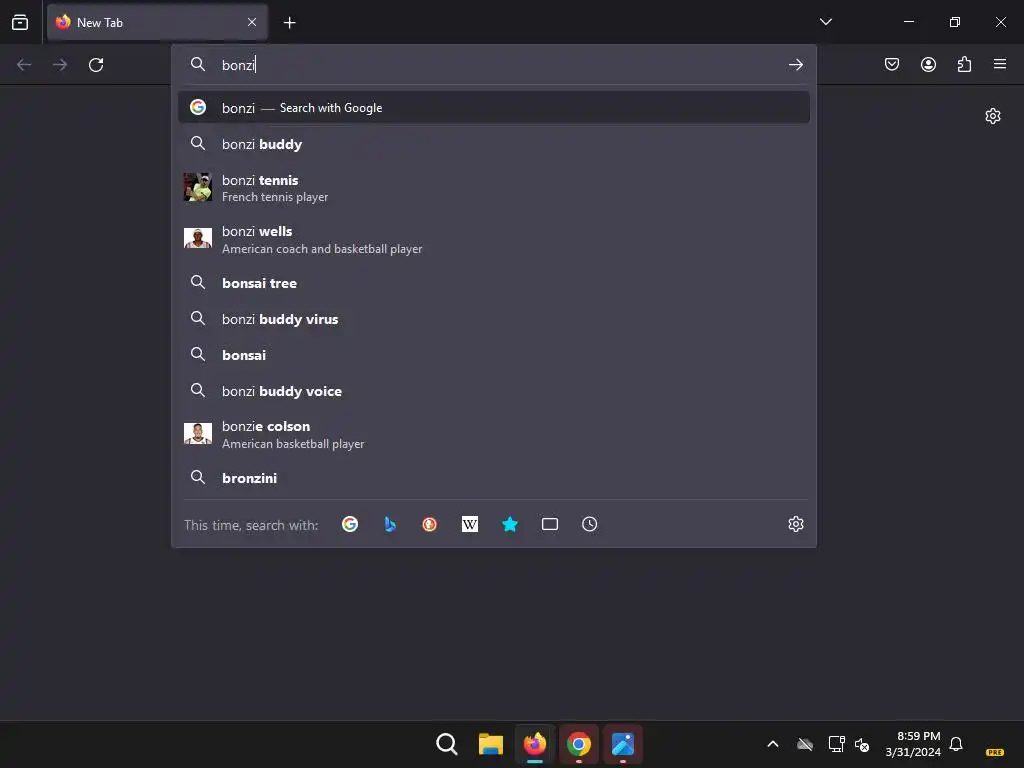Reload the current page
1024x768 pixels.
click(96, 65)
